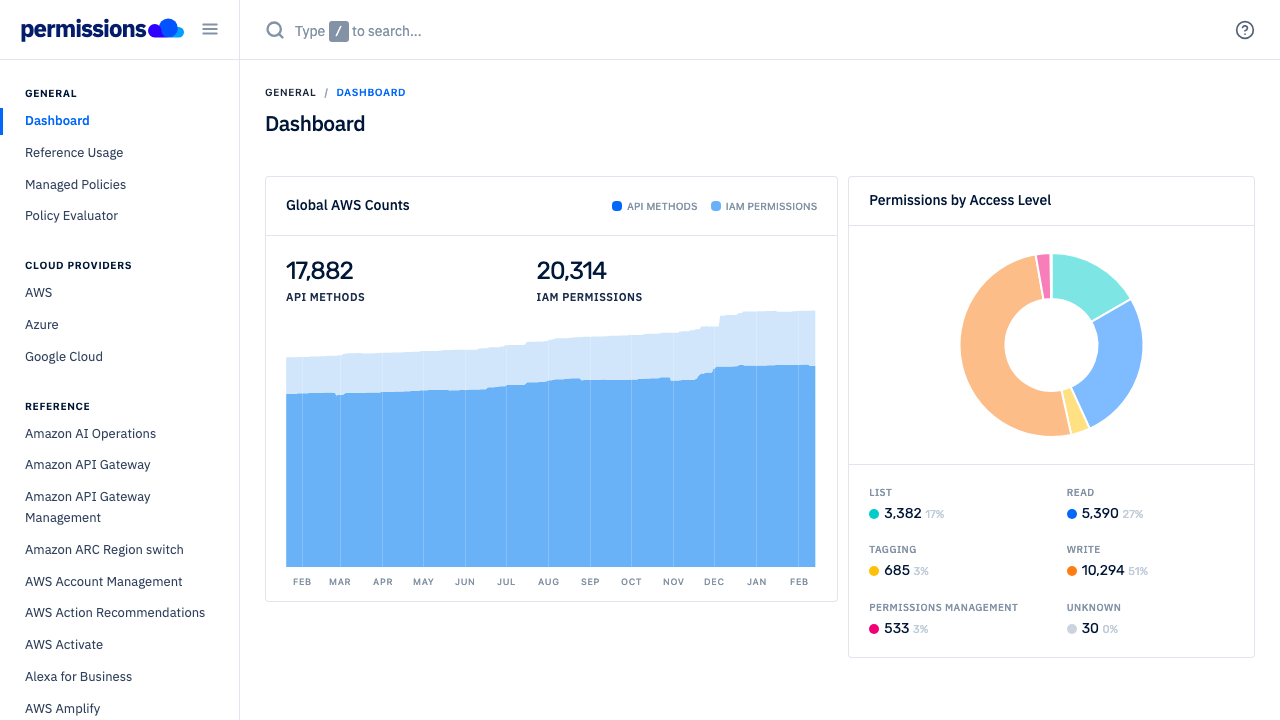
Task: Click the JUL label on chart axis
Action: [506, 582]
